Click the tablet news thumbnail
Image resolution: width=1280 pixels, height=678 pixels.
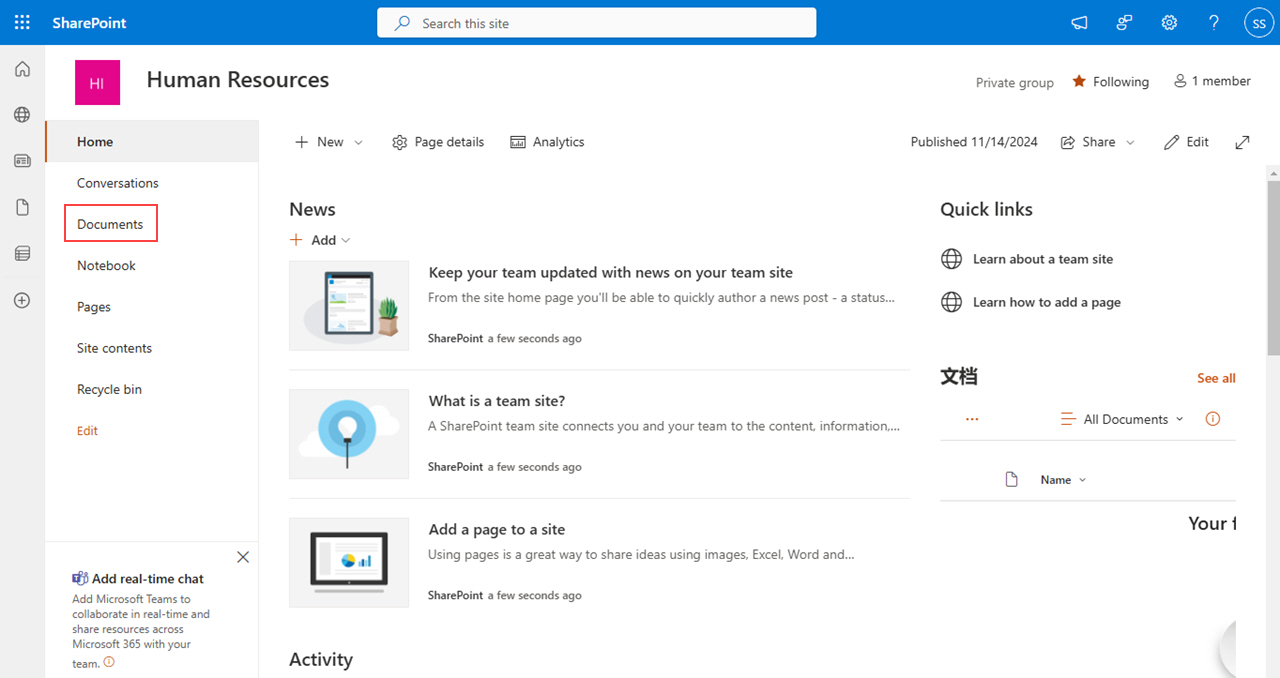pyautogui.click(x=349, y=306)
